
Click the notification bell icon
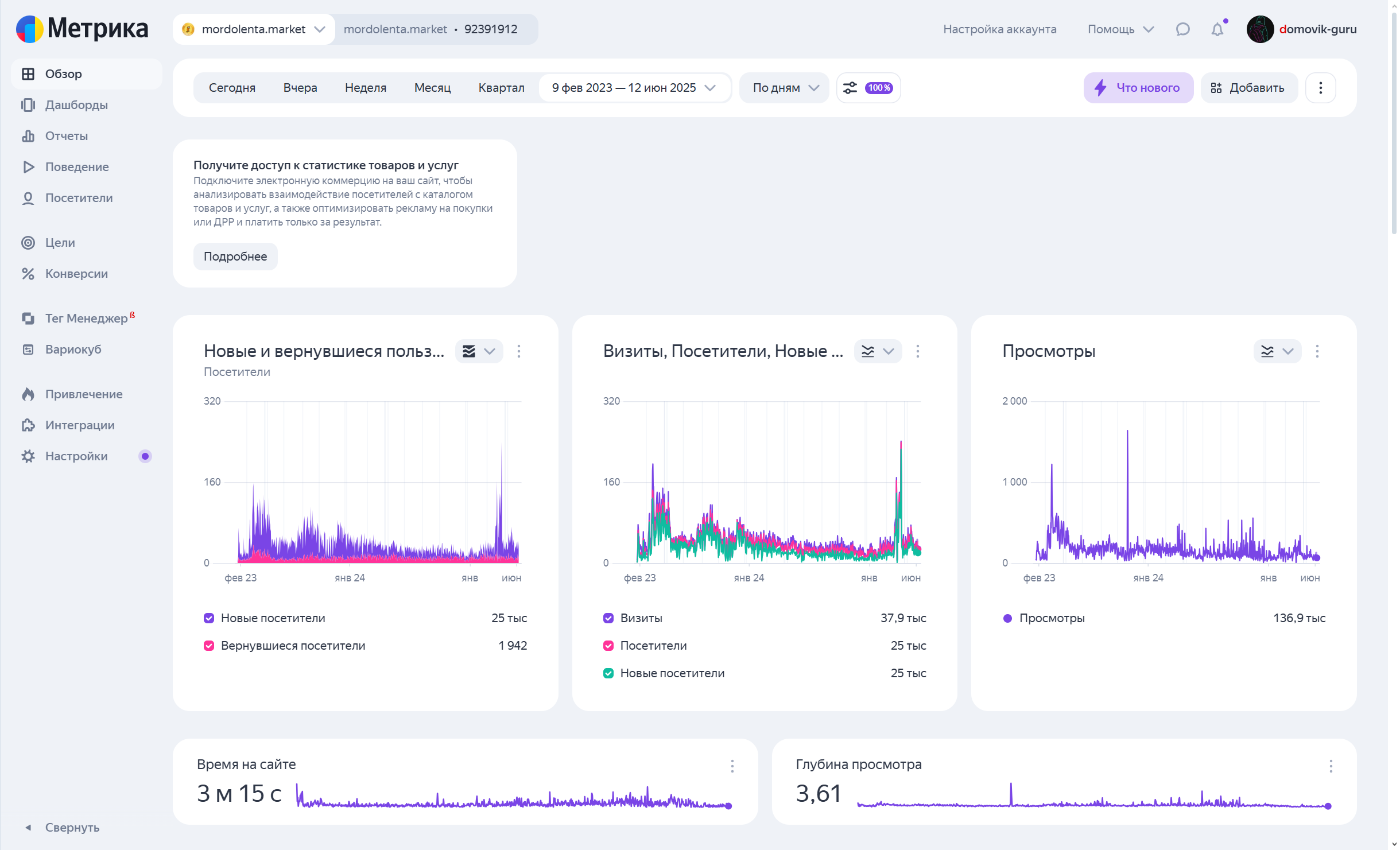tap(1217, 29)
